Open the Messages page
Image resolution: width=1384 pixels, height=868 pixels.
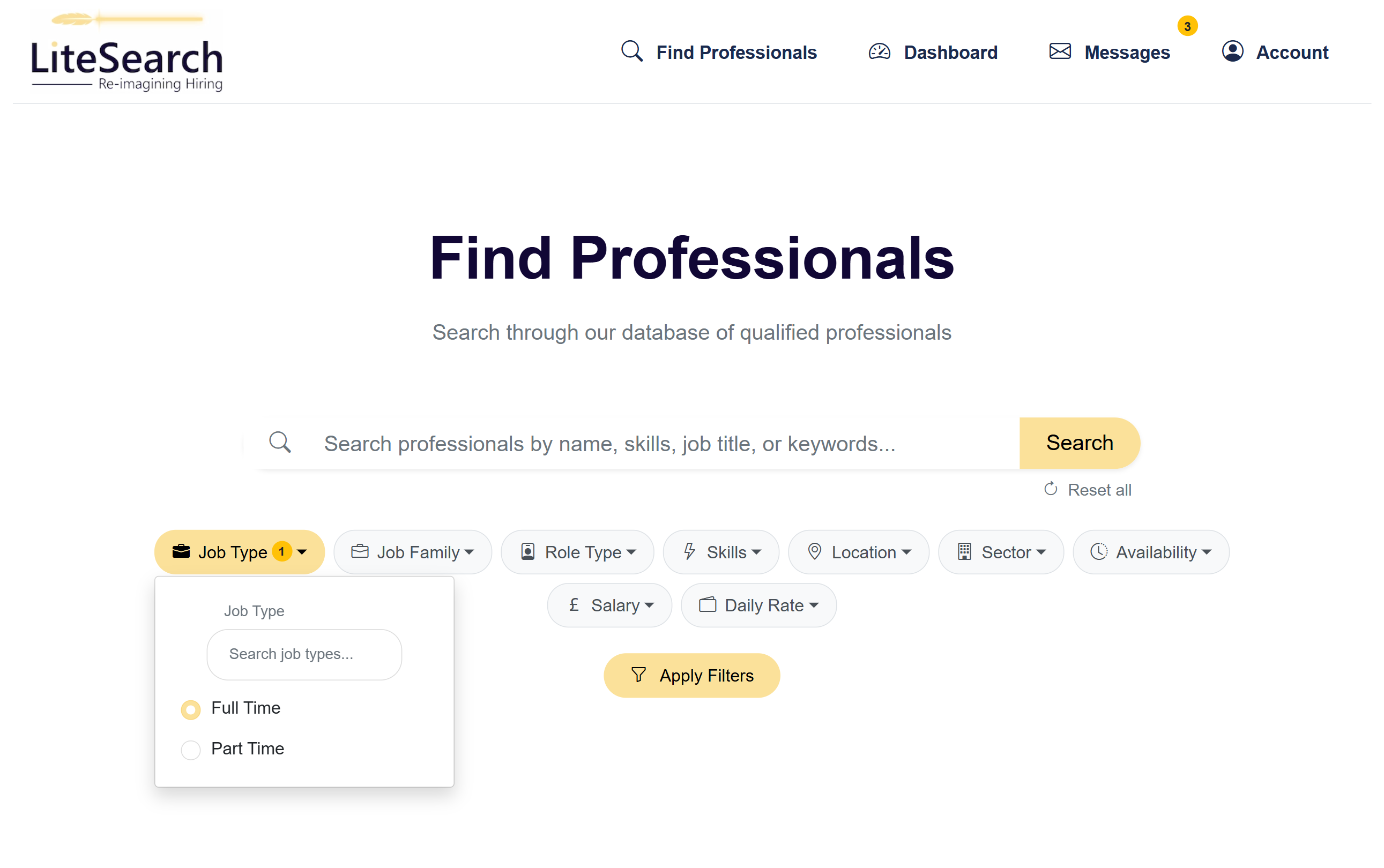(x=1127, y=51)
